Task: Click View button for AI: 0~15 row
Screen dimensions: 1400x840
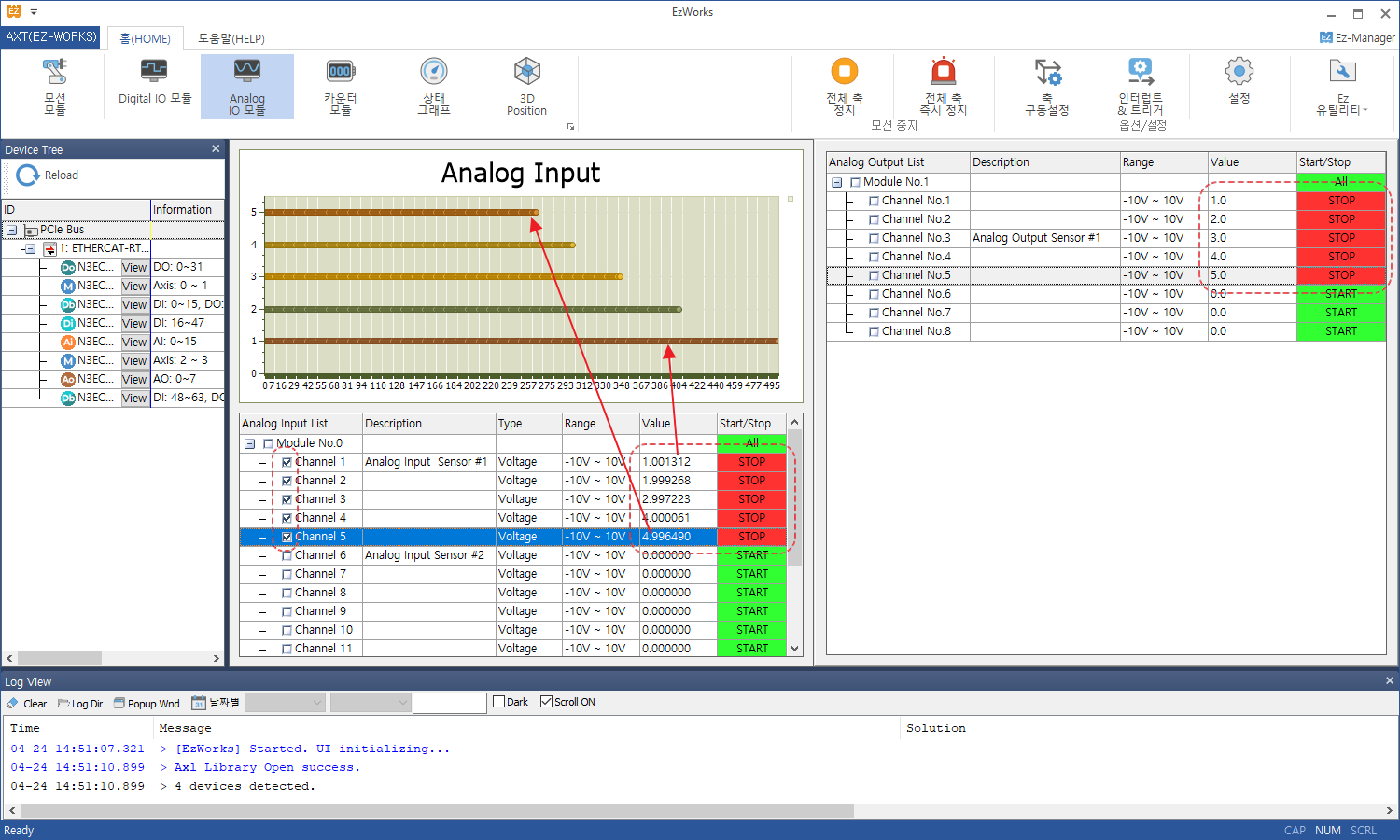Action: (134, 342)
